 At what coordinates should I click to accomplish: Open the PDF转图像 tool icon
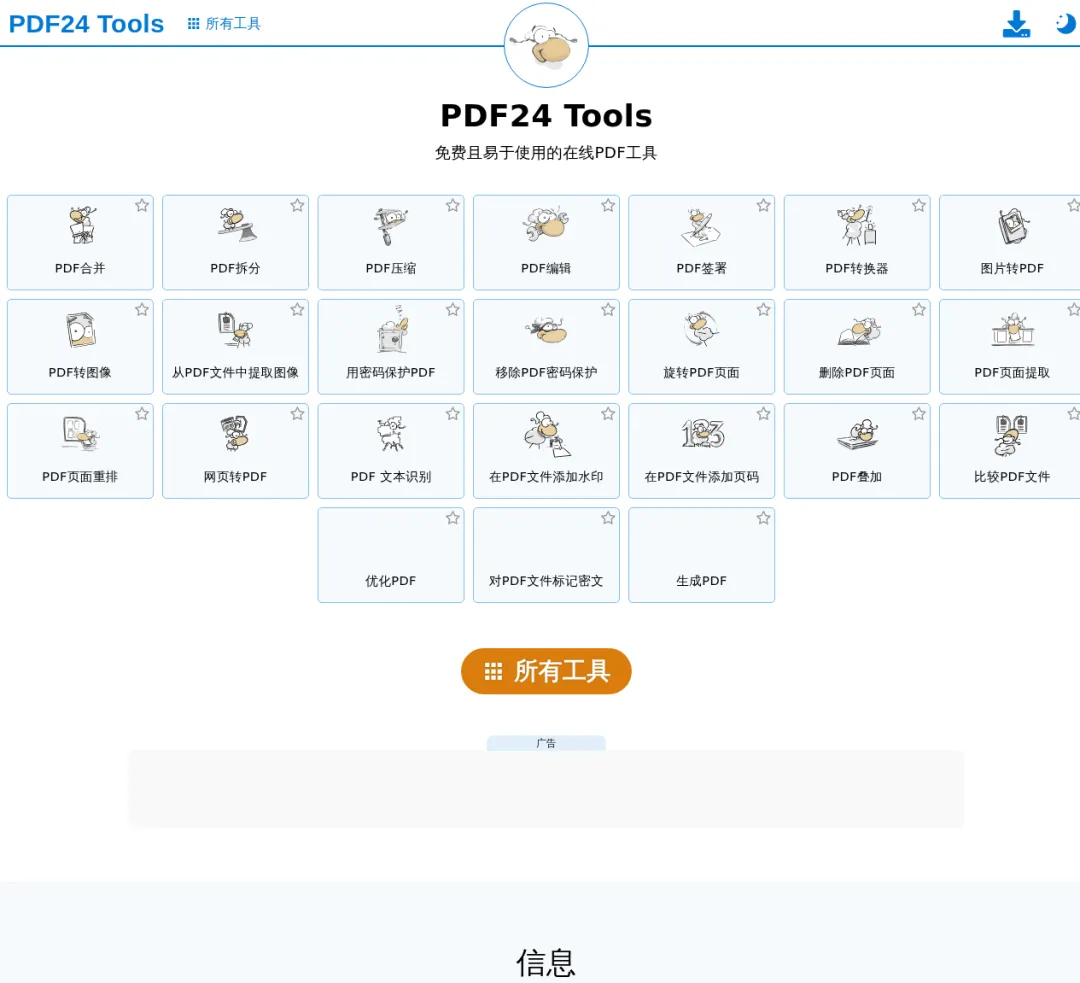[x=81, y=330]
